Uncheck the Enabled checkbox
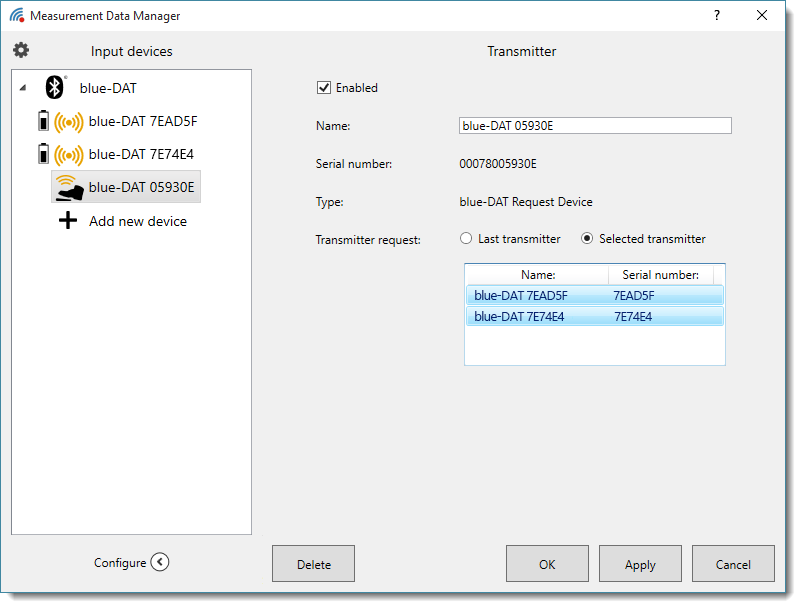Viewport: 801px width, 608px height. pyautogui.click(x=323, y=88)
